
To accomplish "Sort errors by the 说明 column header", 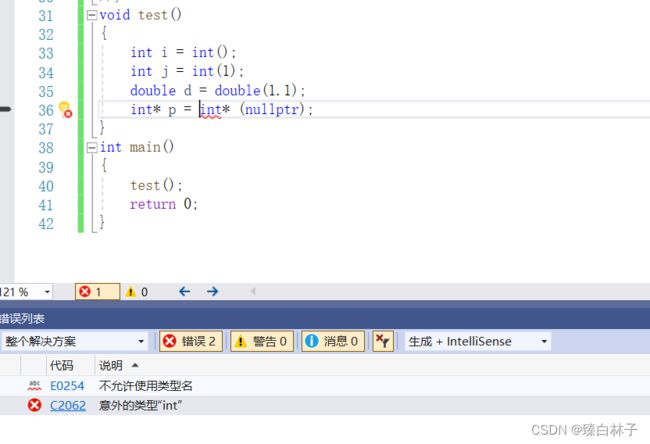I will tap(112, 366).
